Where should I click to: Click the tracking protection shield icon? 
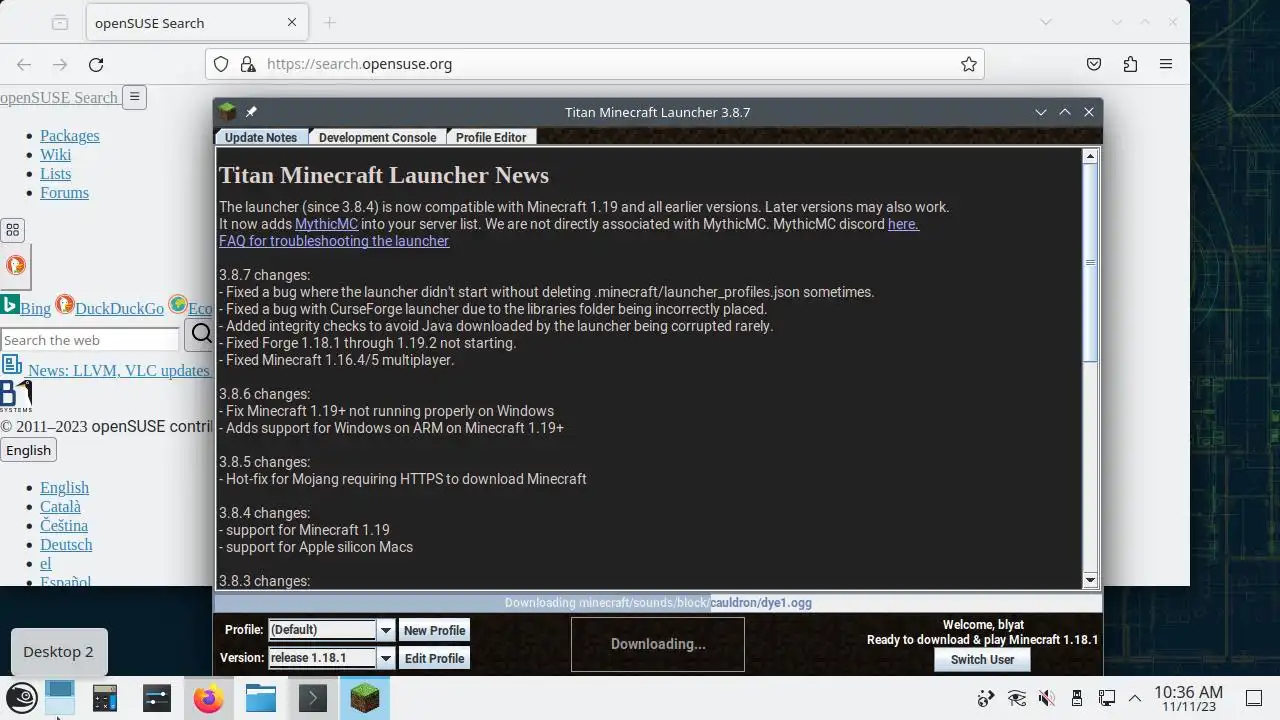(222, 64)
